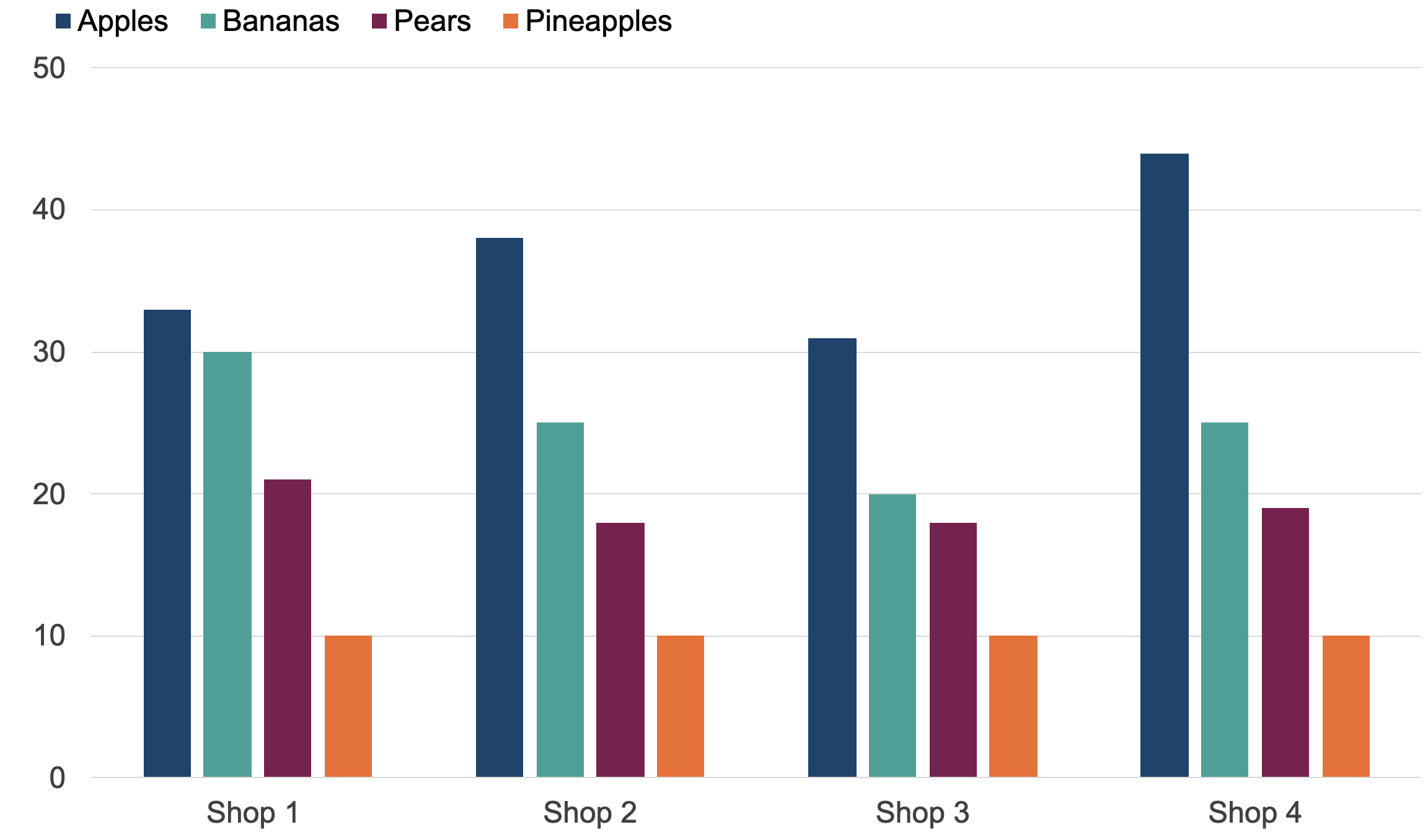
Task: Click the 20 value axis label
Action: coord(49,494)
